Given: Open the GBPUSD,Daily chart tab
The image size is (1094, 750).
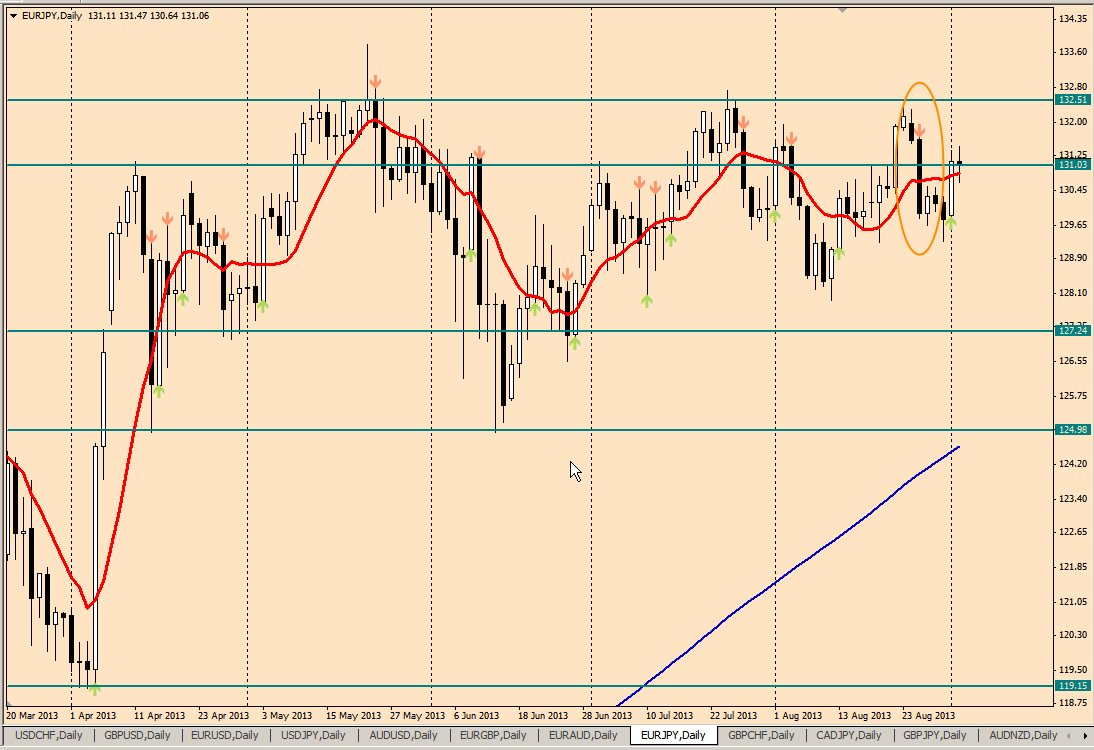Looking at the screenshot, I should pos(137,735).
